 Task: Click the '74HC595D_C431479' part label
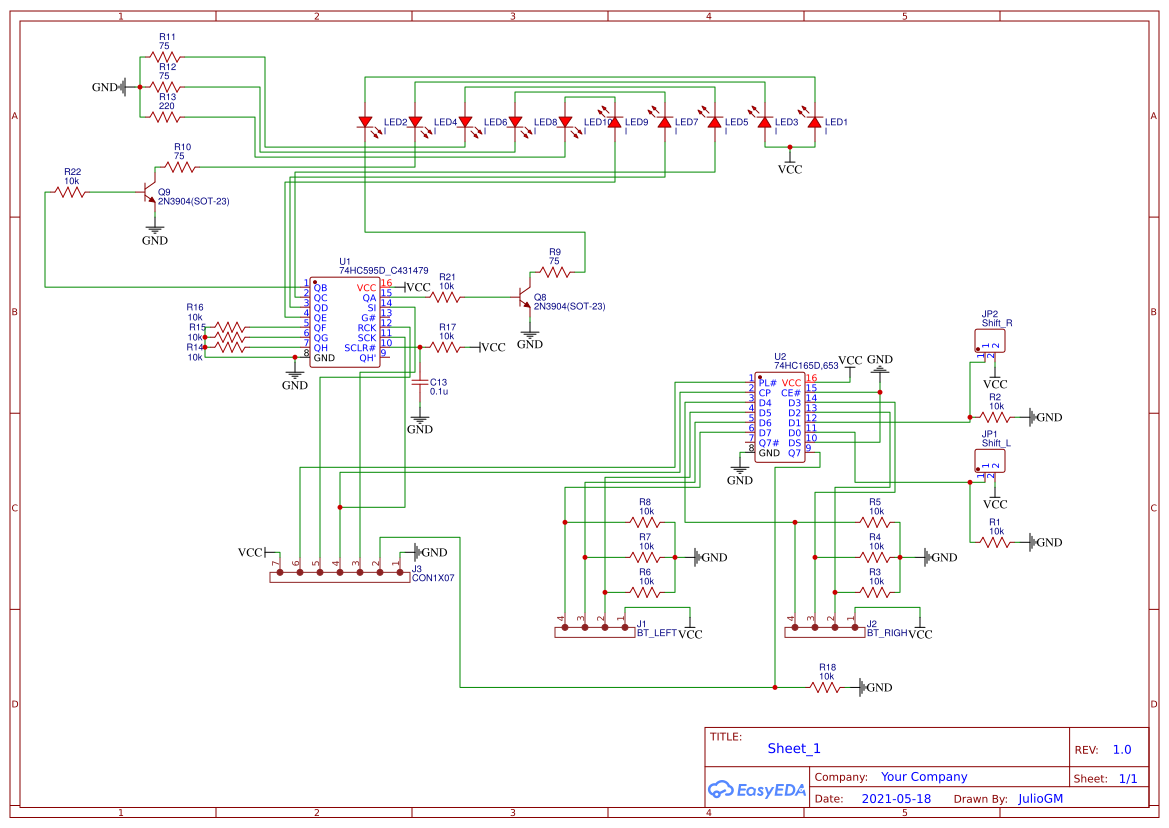pos(384,271)
